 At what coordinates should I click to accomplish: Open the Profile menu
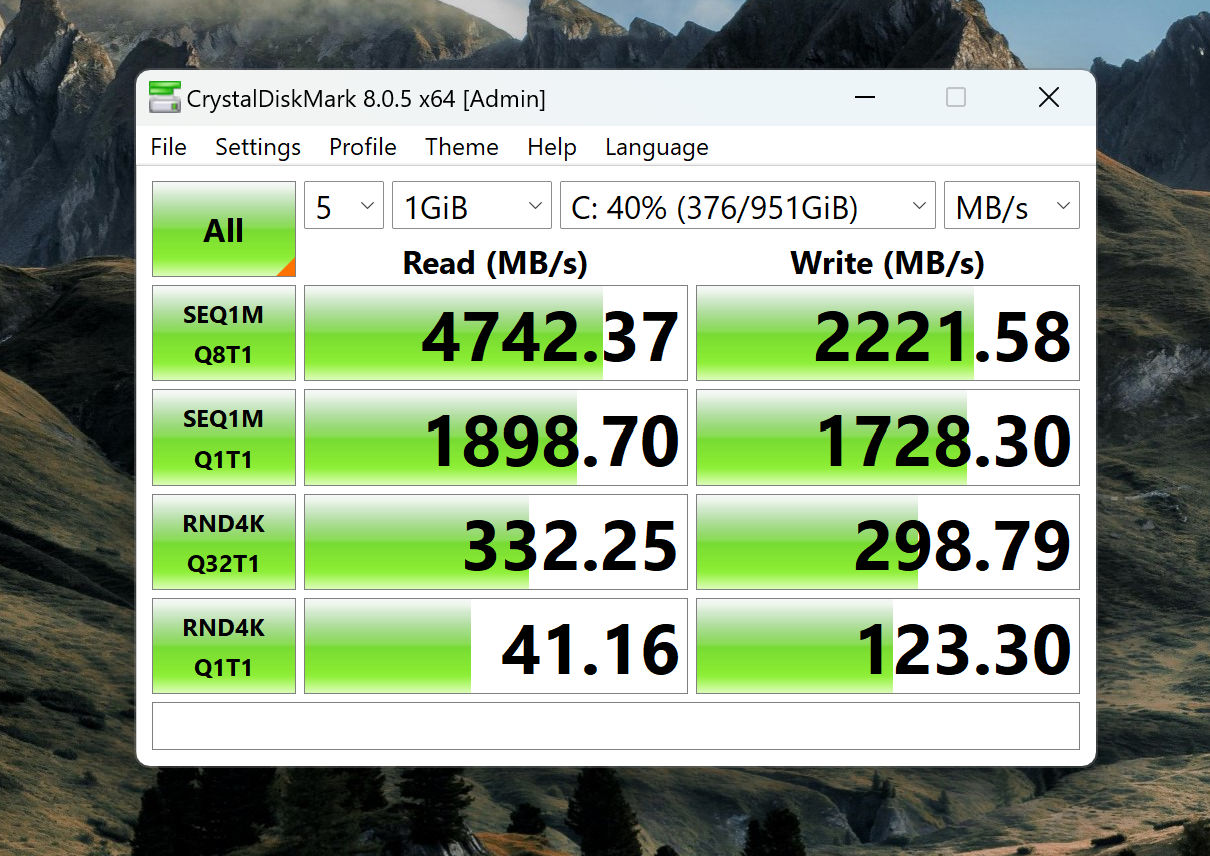click(x=362, y=147)
